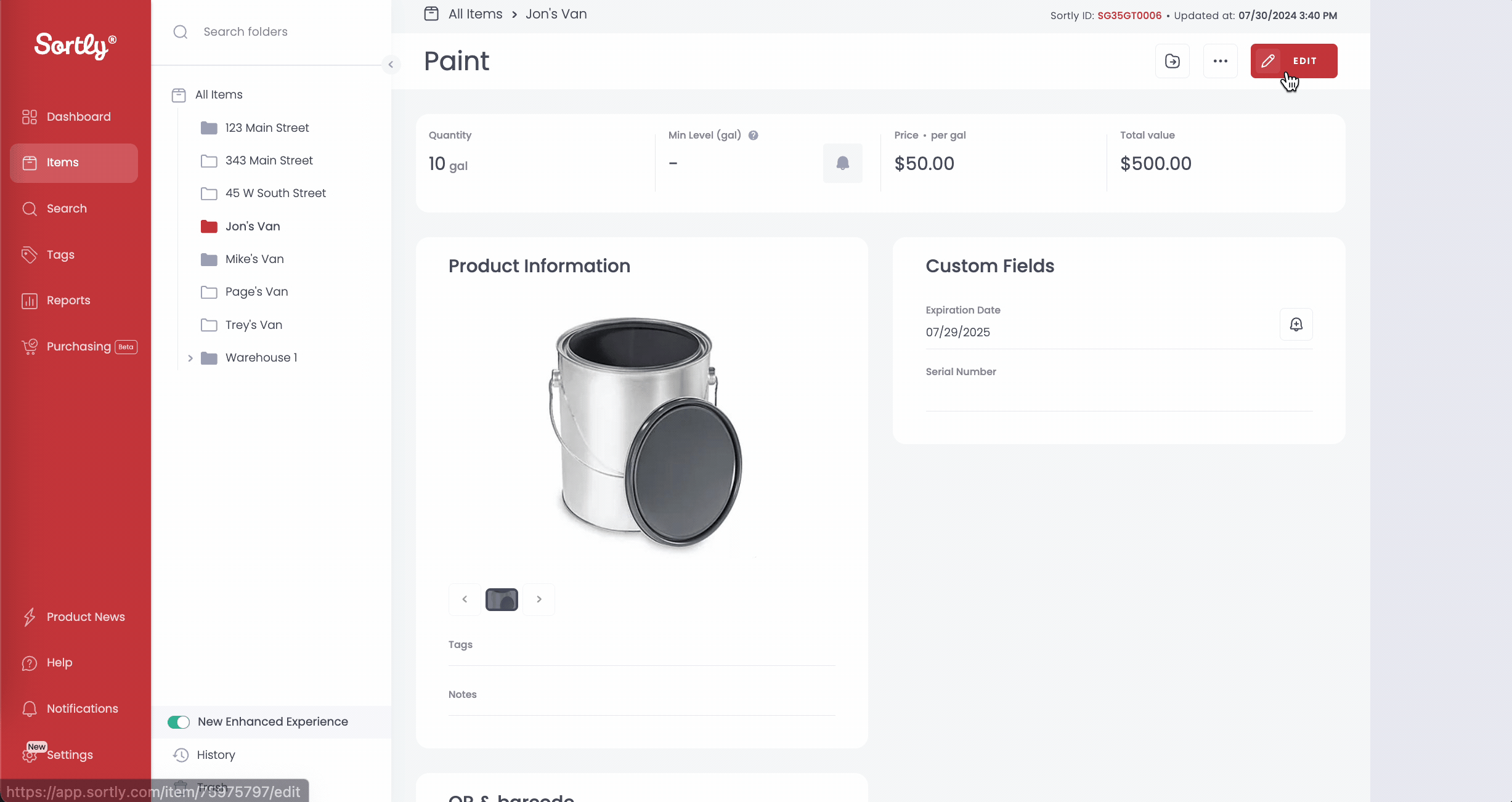Show next product image
The width and height of the screenshot is (1512, 802).
pyautogui.click(x=539, y=599)
